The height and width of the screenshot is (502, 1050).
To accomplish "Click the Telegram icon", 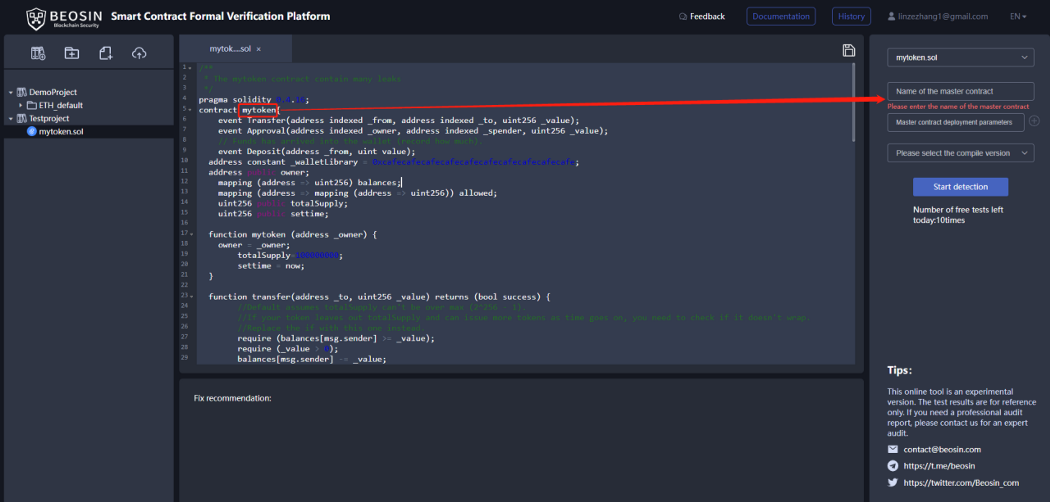I will coord(893,466).
